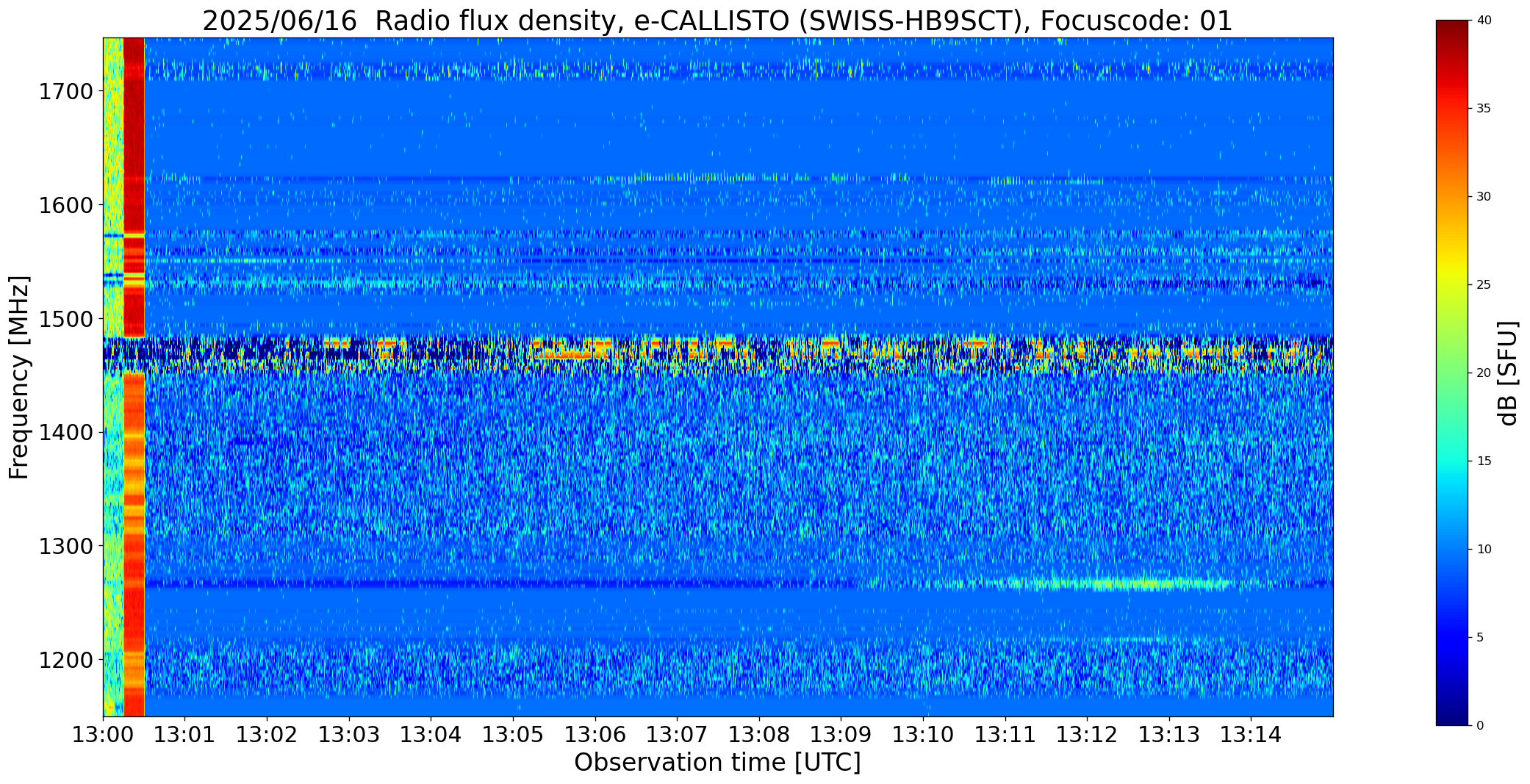The width and height of the screenshot is (1530, 784).
Task: Click the 13:12 time tick label
Action: coord(1087,735)
